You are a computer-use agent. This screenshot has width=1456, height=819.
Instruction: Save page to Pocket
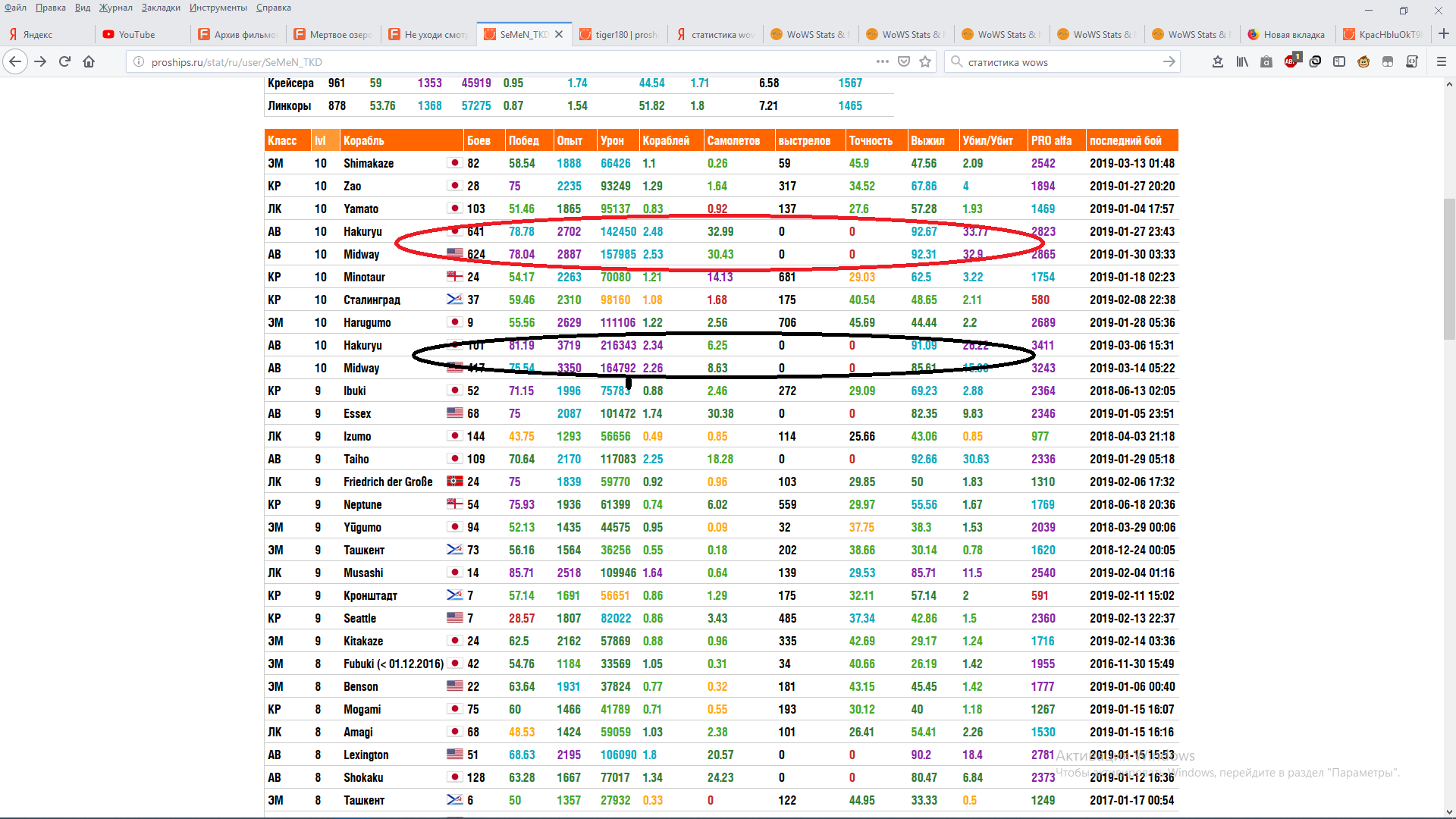[x=904, y=62]
